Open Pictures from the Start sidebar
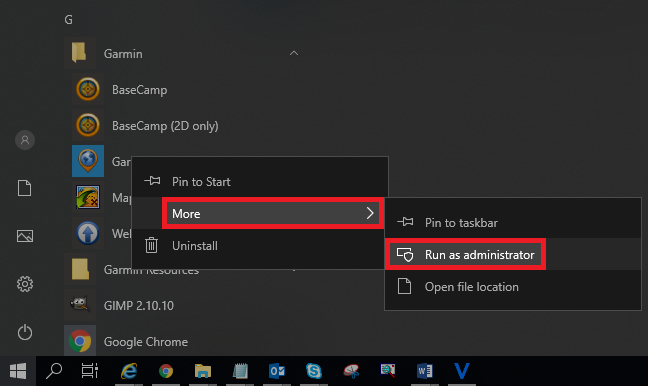Screen dimensions: 648x386 tap(25, 236)
